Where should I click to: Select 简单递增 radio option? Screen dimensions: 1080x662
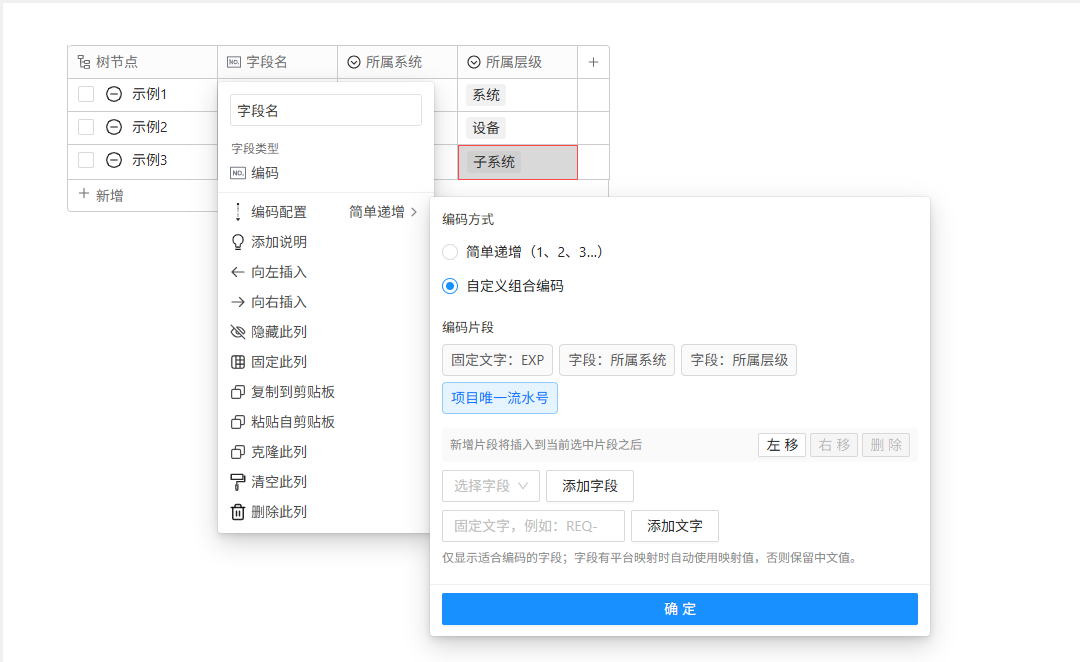(x=450, y=252)
